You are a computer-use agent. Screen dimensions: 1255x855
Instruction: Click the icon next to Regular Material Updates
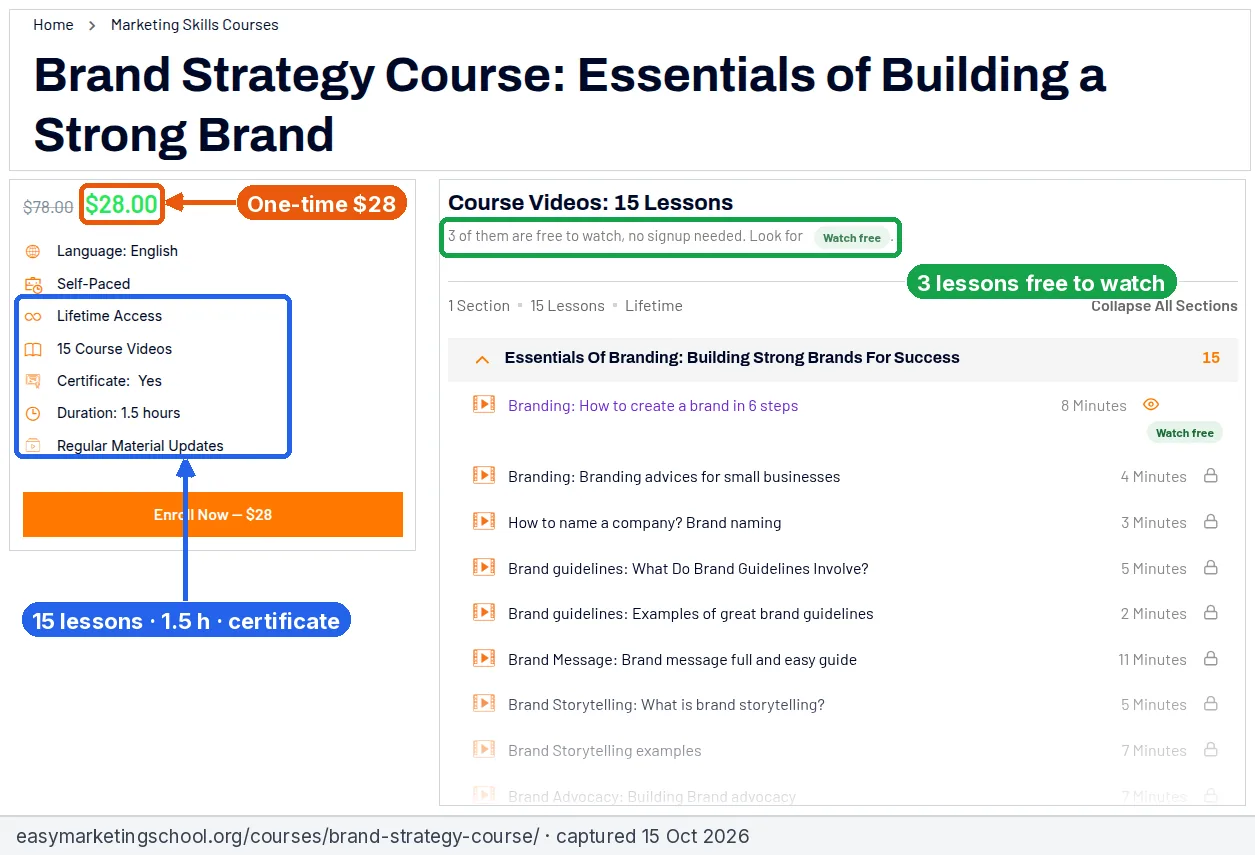33,446
